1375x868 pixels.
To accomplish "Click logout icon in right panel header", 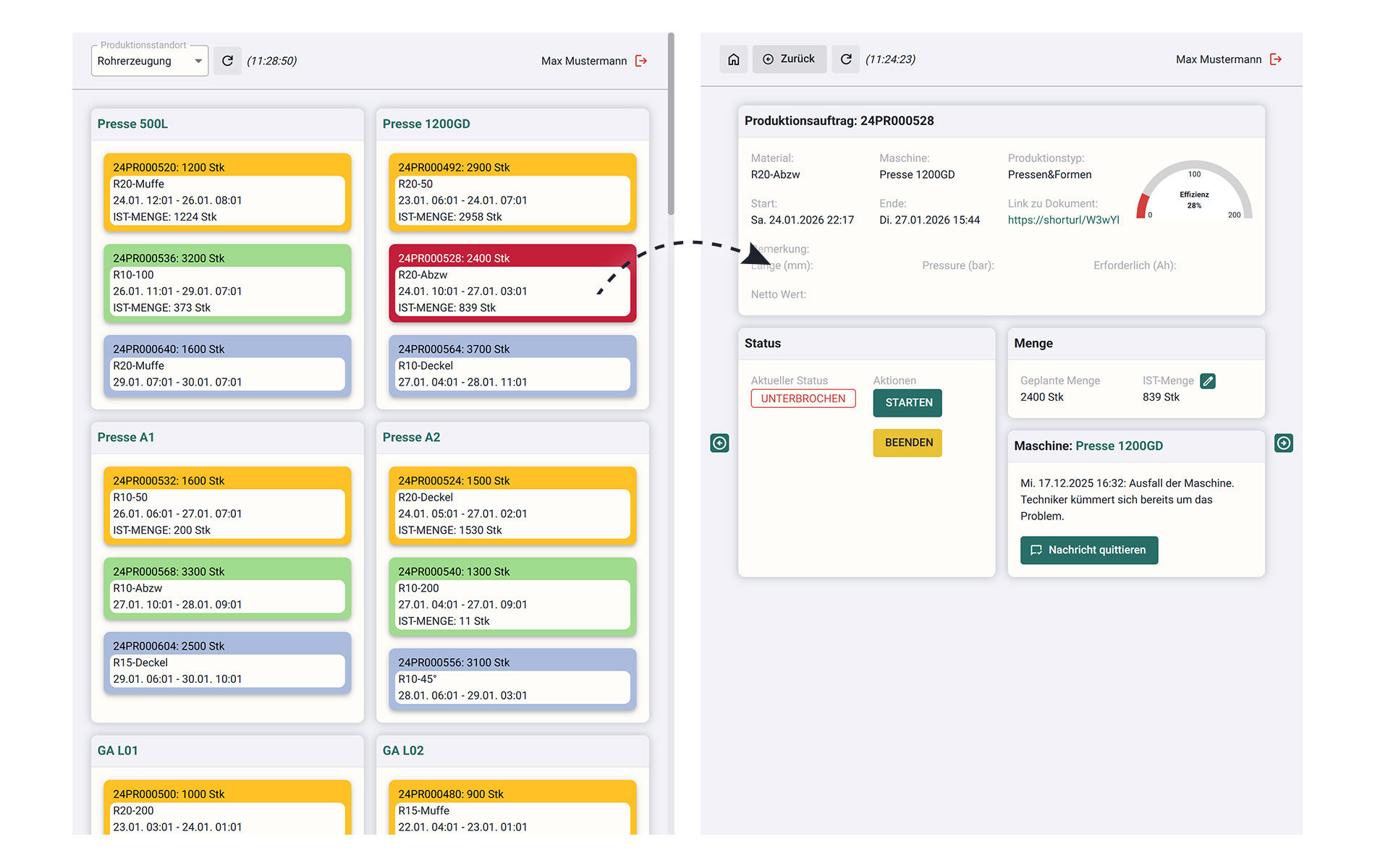I will coord(1276,59).
